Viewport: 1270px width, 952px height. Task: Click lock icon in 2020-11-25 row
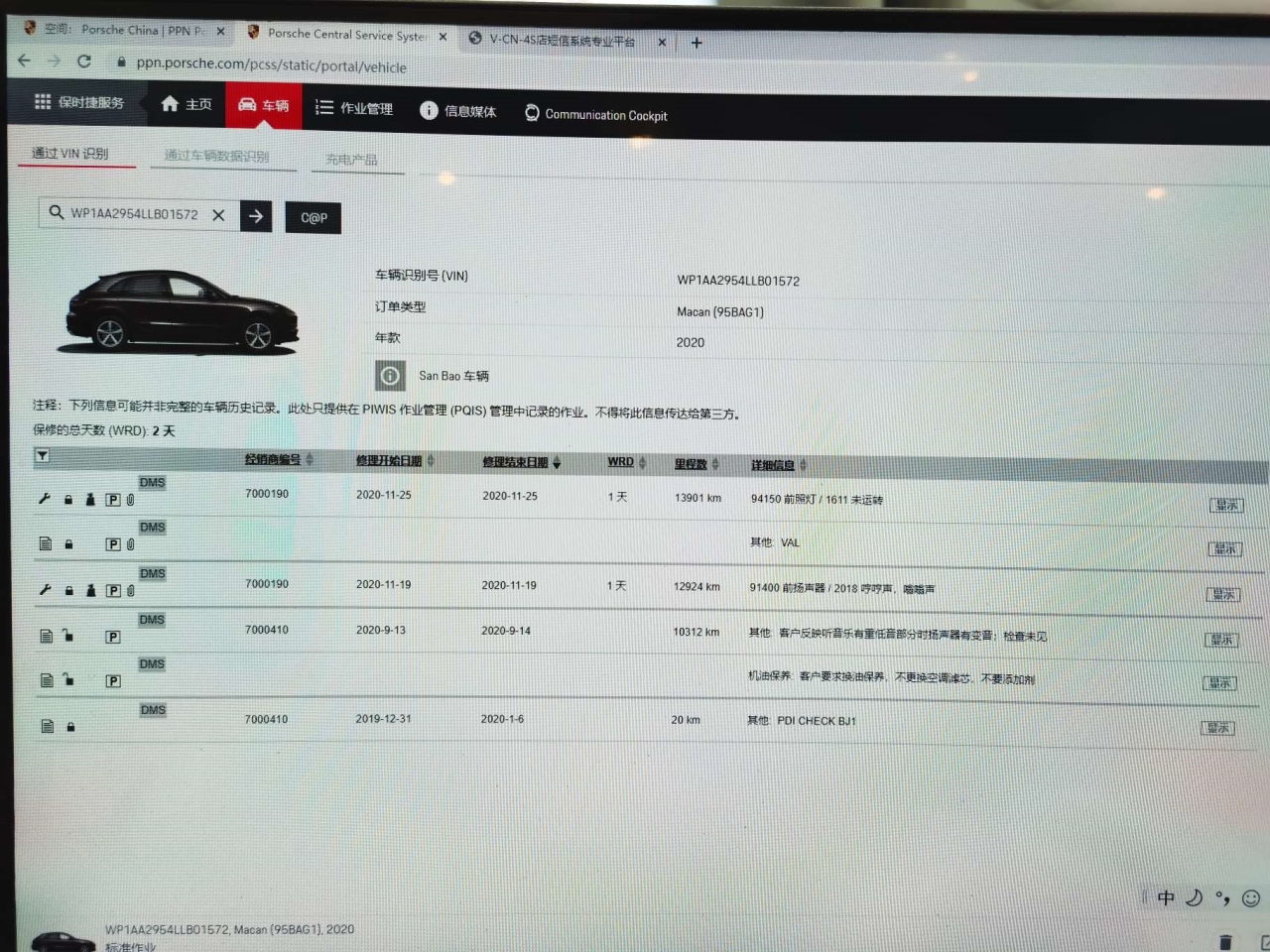pyautogui.click(x=68, y=500)
